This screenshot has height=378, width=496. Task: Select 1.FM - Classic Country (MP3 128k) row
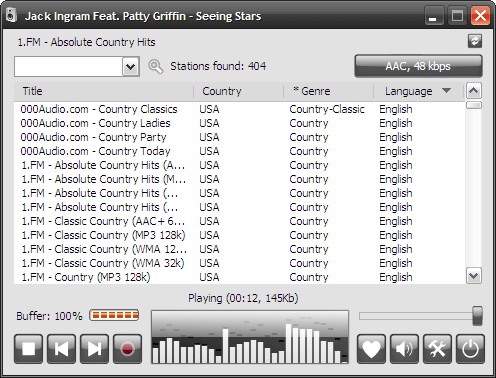(239, 235)
